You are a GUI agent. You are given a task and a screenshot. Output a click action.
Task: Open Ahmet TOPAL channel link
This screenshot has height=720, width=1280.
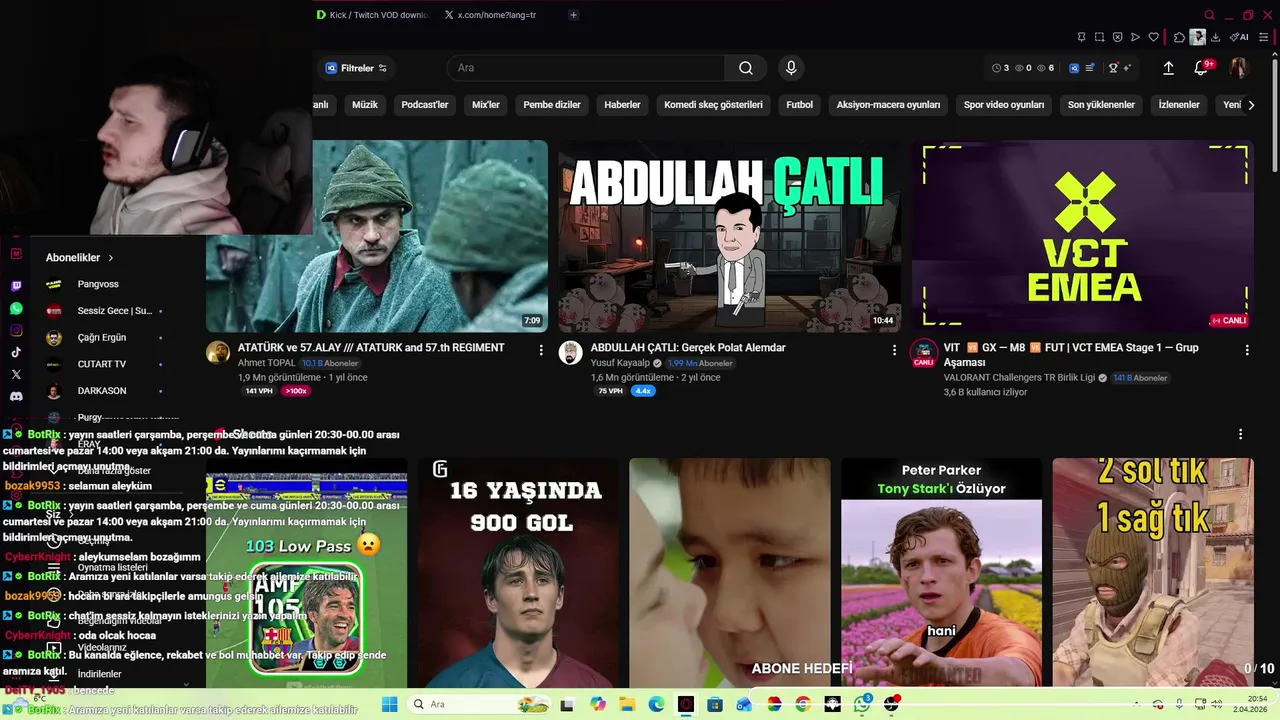[267, 363]
